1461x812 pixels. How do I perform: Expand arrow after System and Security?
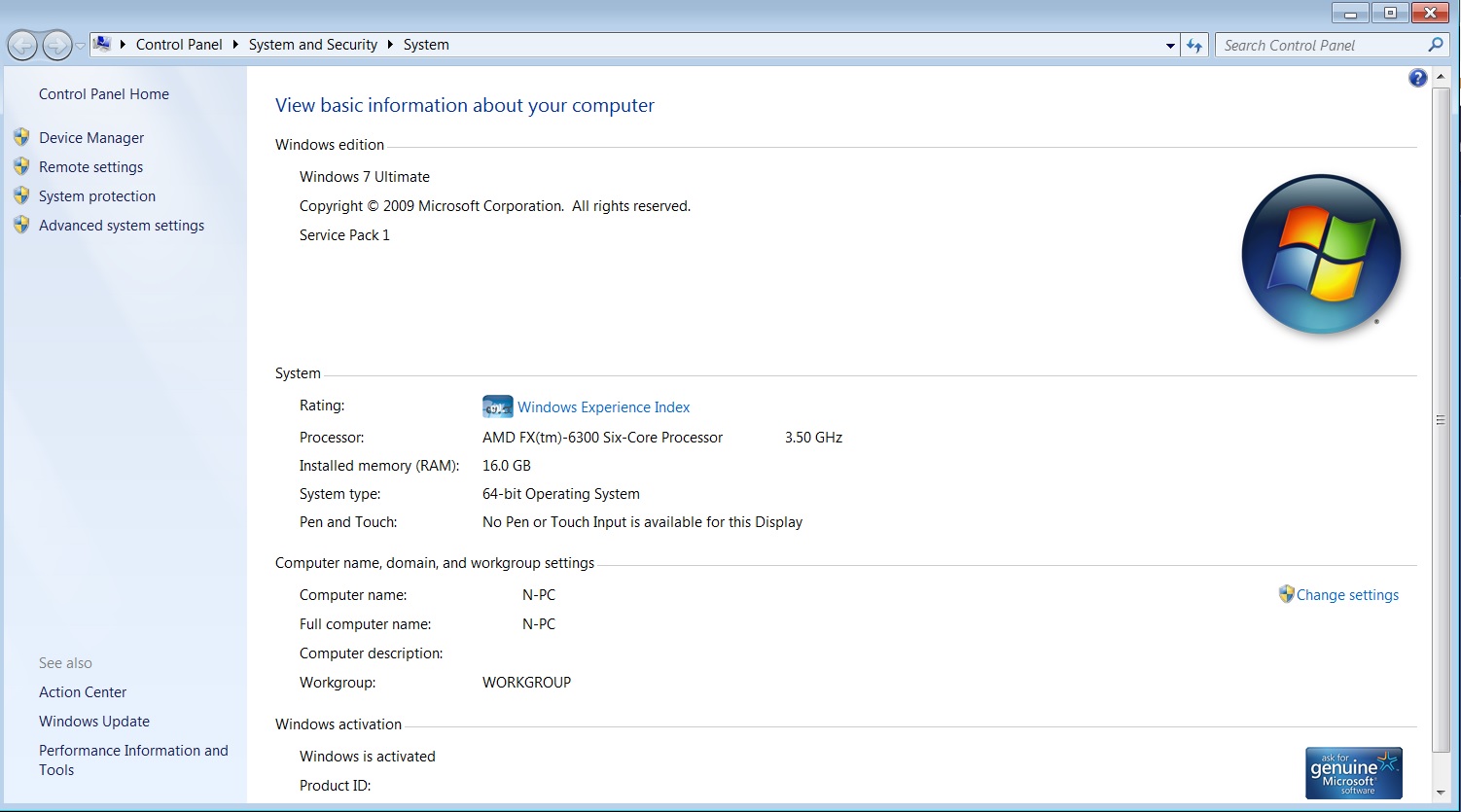coord(391,45)
